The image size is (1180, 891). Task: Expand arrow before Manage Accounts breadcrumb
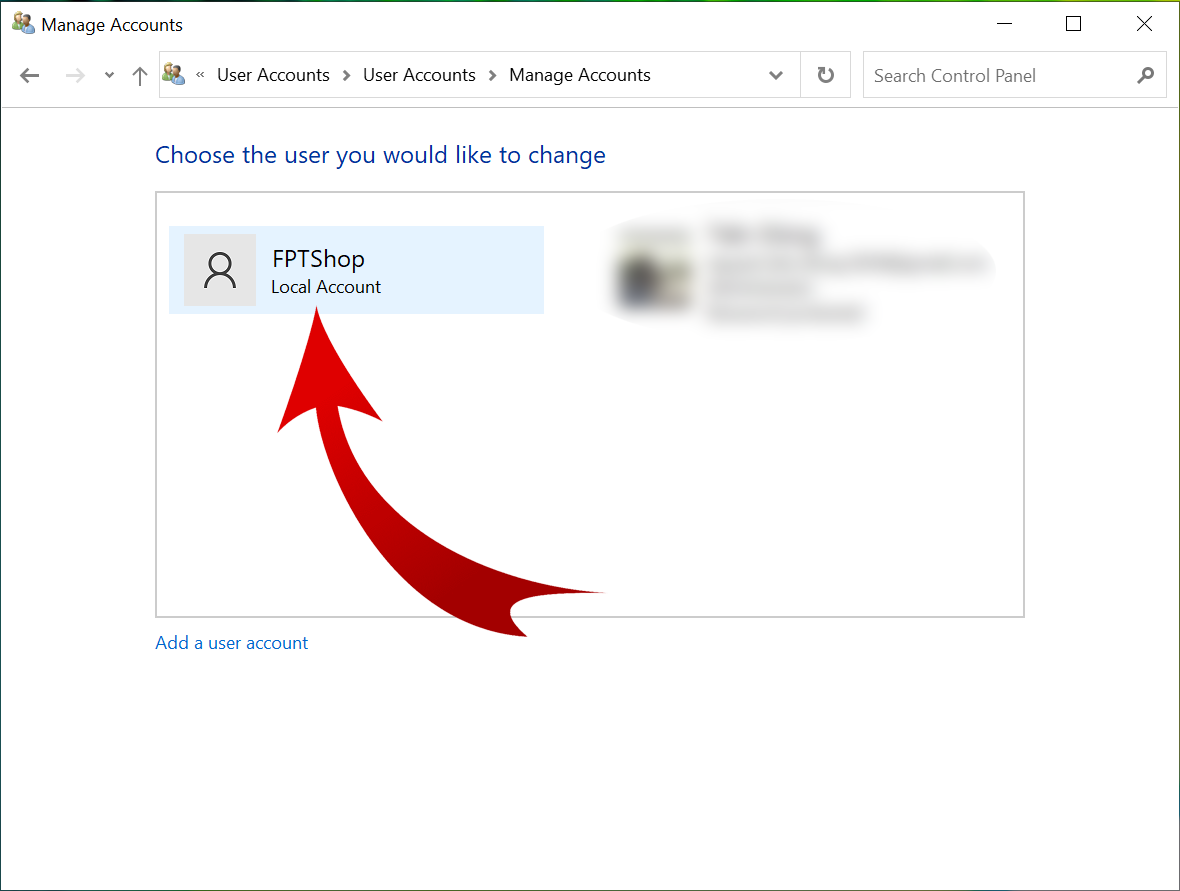(x=492, y=75)
